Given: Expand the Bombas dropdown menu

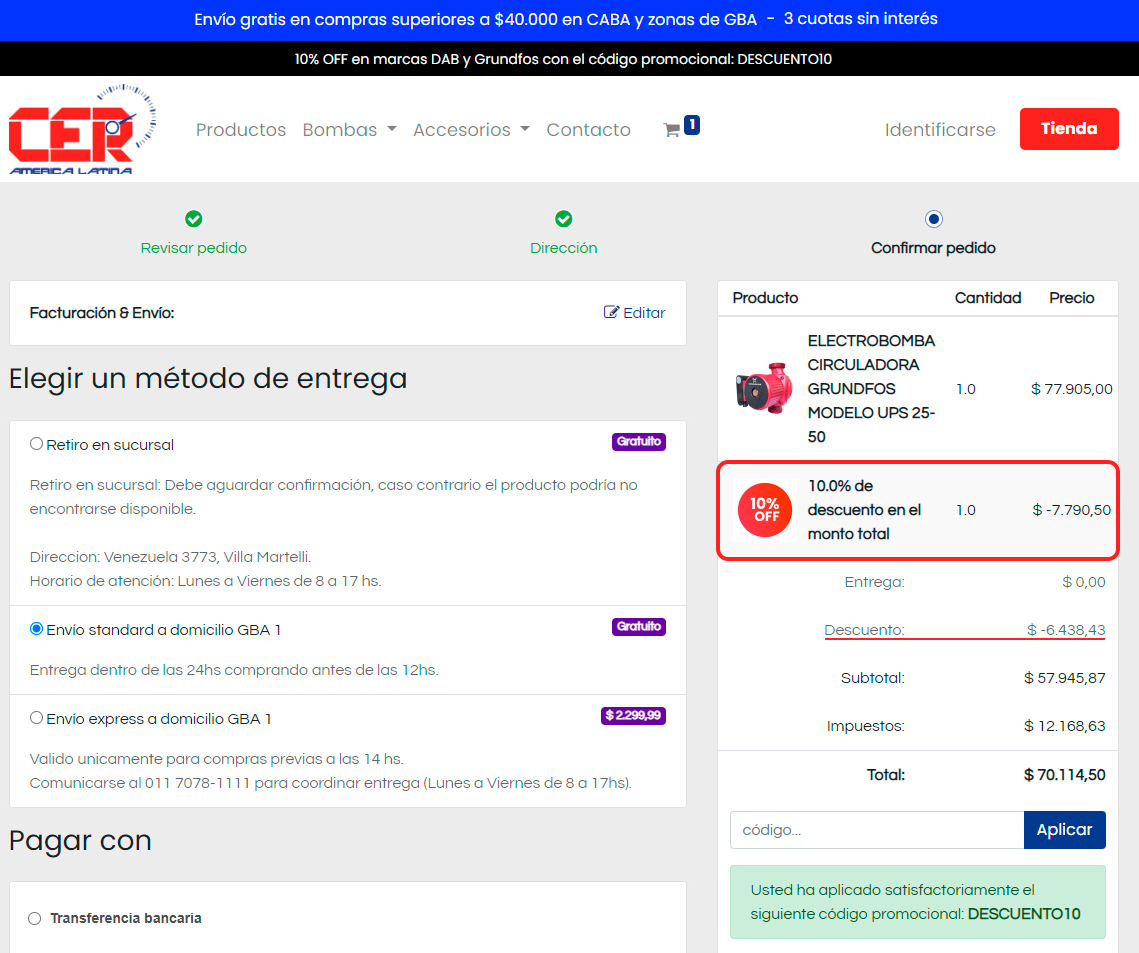Looking at the screenshot, I should click(x=349, y=129).
